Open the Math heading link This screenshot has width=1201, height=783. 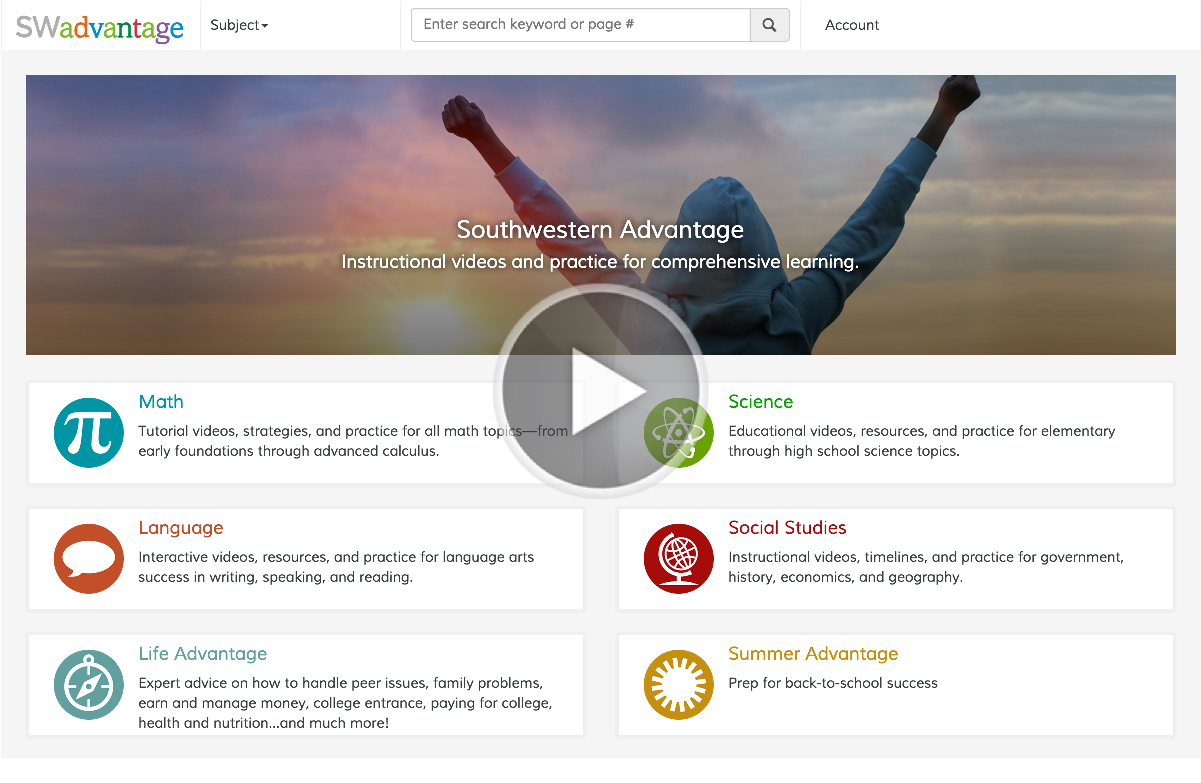(x=161, y=402)
